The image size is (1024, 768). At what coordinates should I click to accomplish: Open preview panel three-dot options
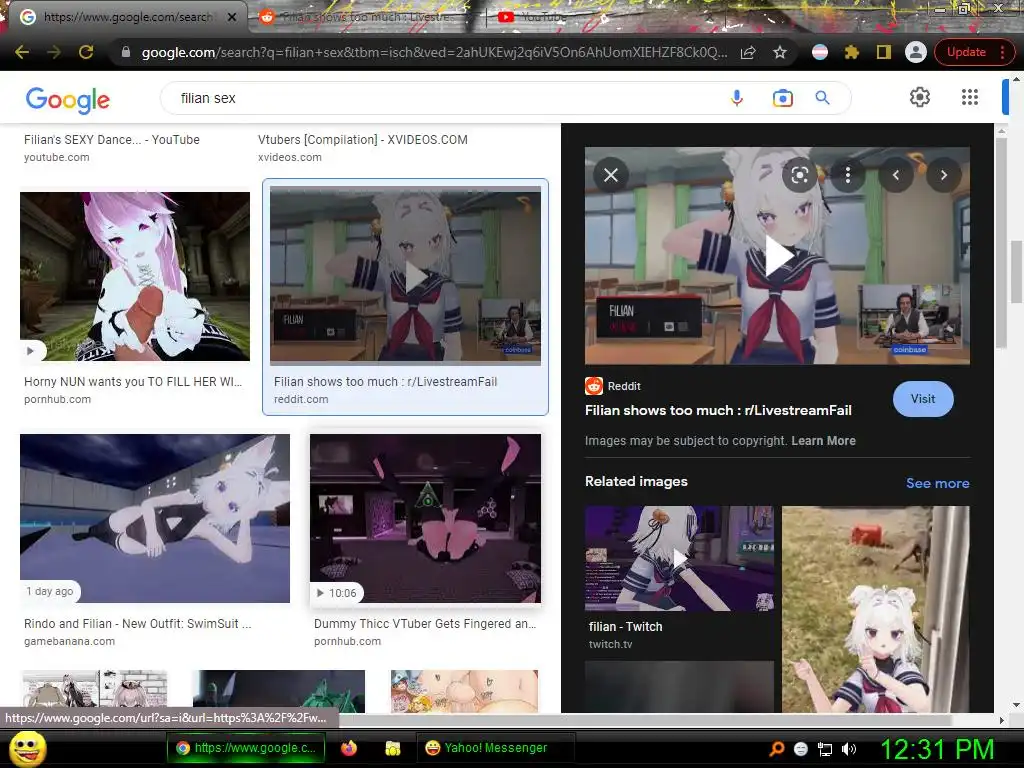848,175
